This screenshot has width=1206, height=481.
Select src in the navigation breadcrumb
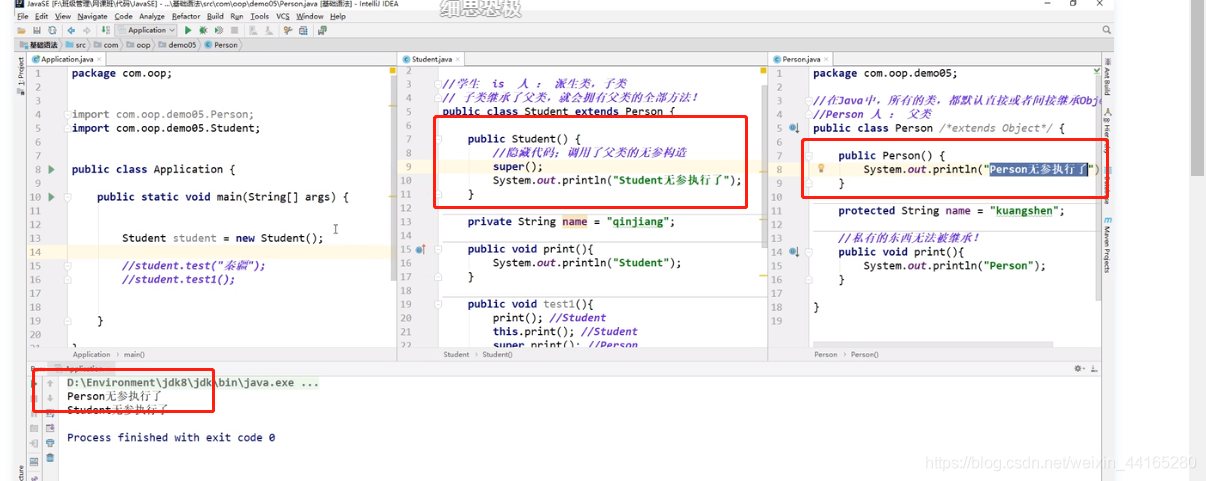click(77, 45)
